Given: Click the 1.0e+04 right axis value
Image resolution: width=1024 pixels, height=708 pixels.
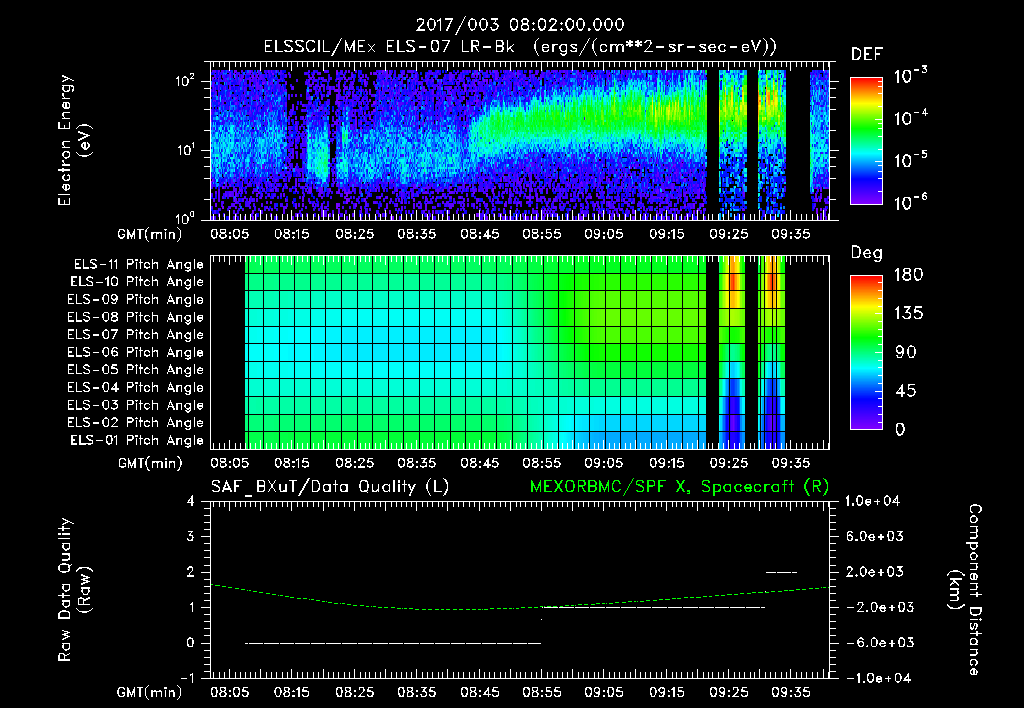Looking at the screenshot, I should coord(872,502).
